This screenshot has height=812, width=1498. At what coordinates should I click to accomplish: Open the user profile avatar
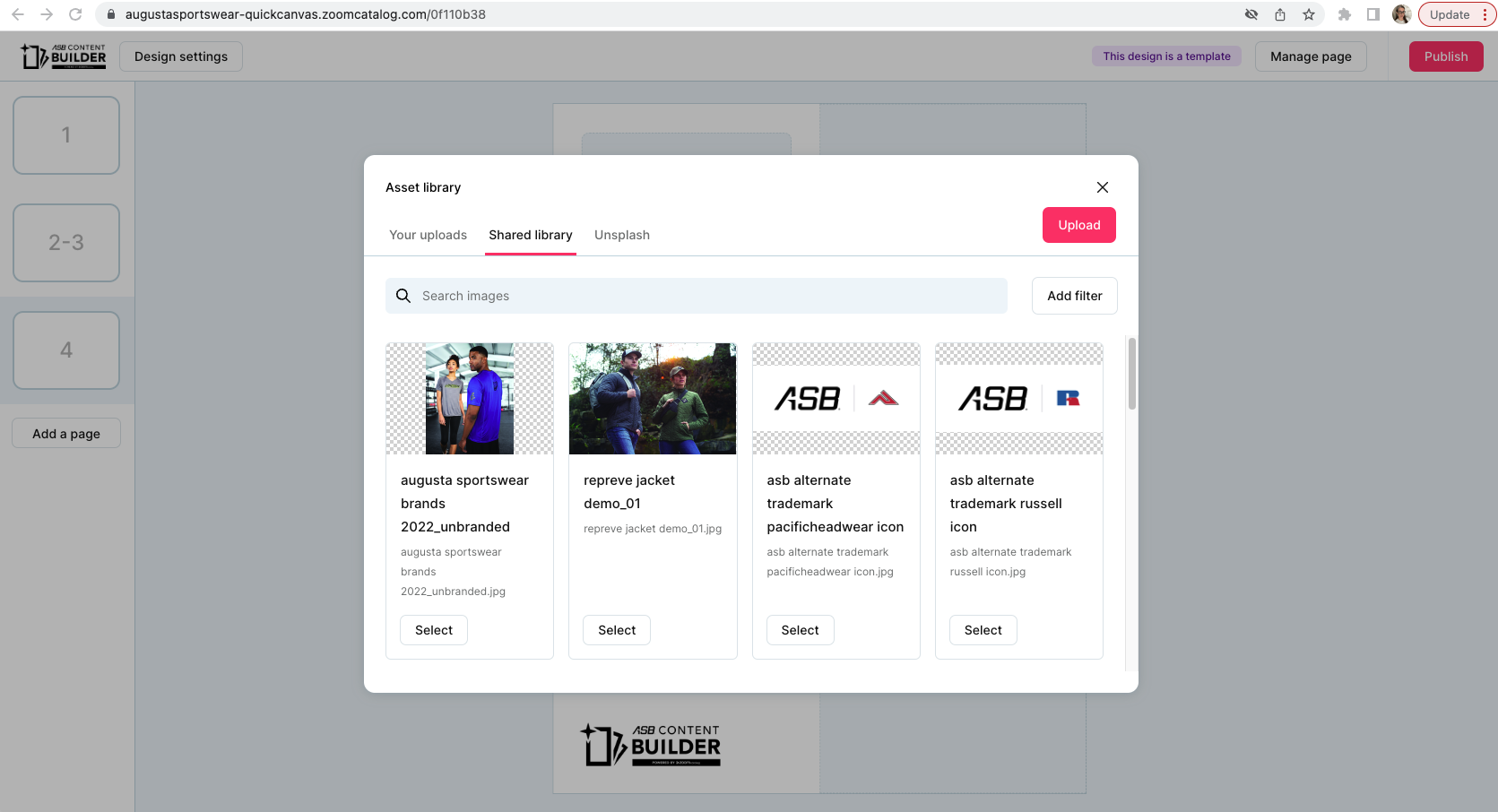tap(1401, 14)
